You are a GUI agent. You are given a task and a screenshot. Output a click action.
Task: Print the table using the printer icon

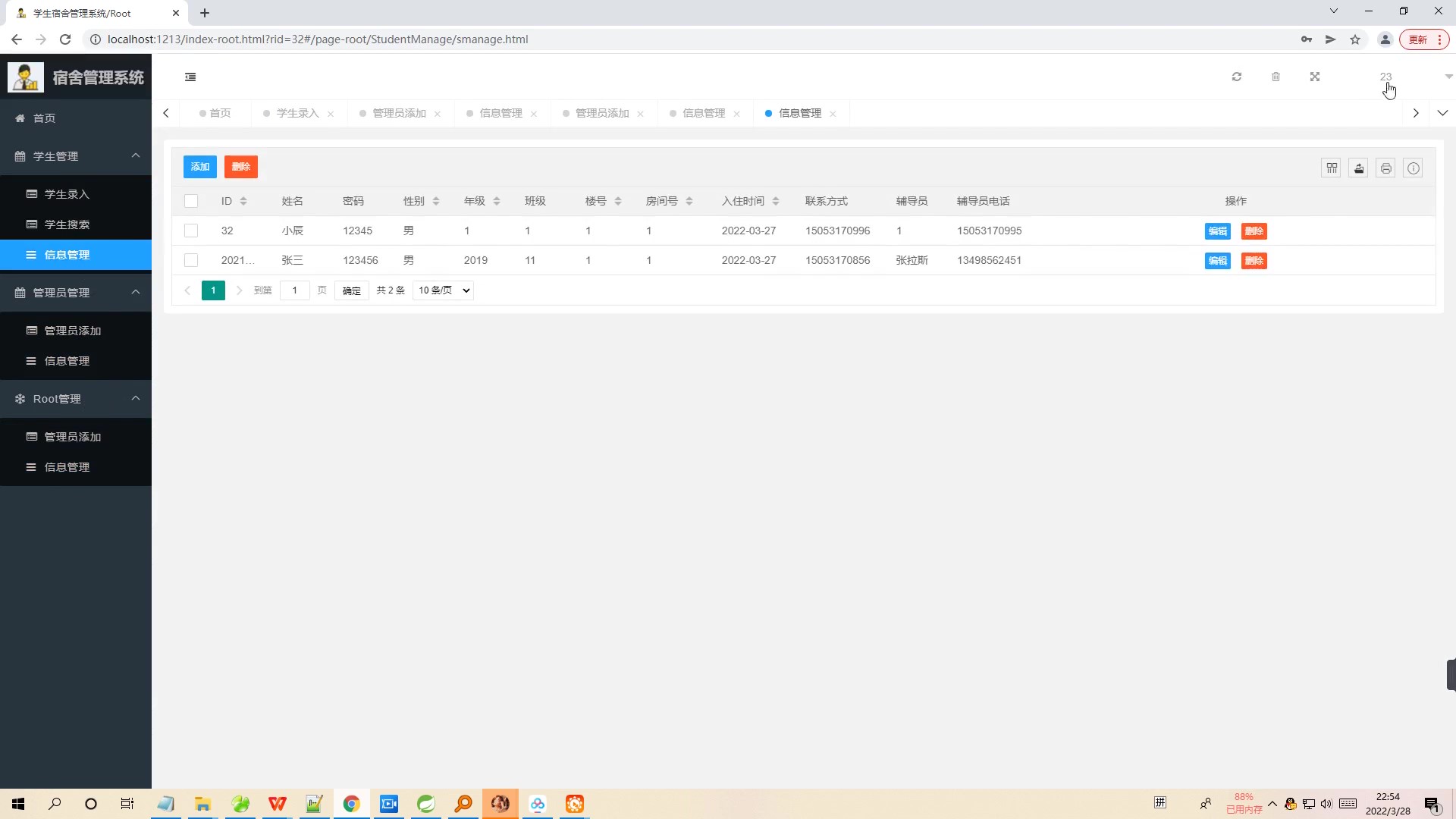(1385, 168)
